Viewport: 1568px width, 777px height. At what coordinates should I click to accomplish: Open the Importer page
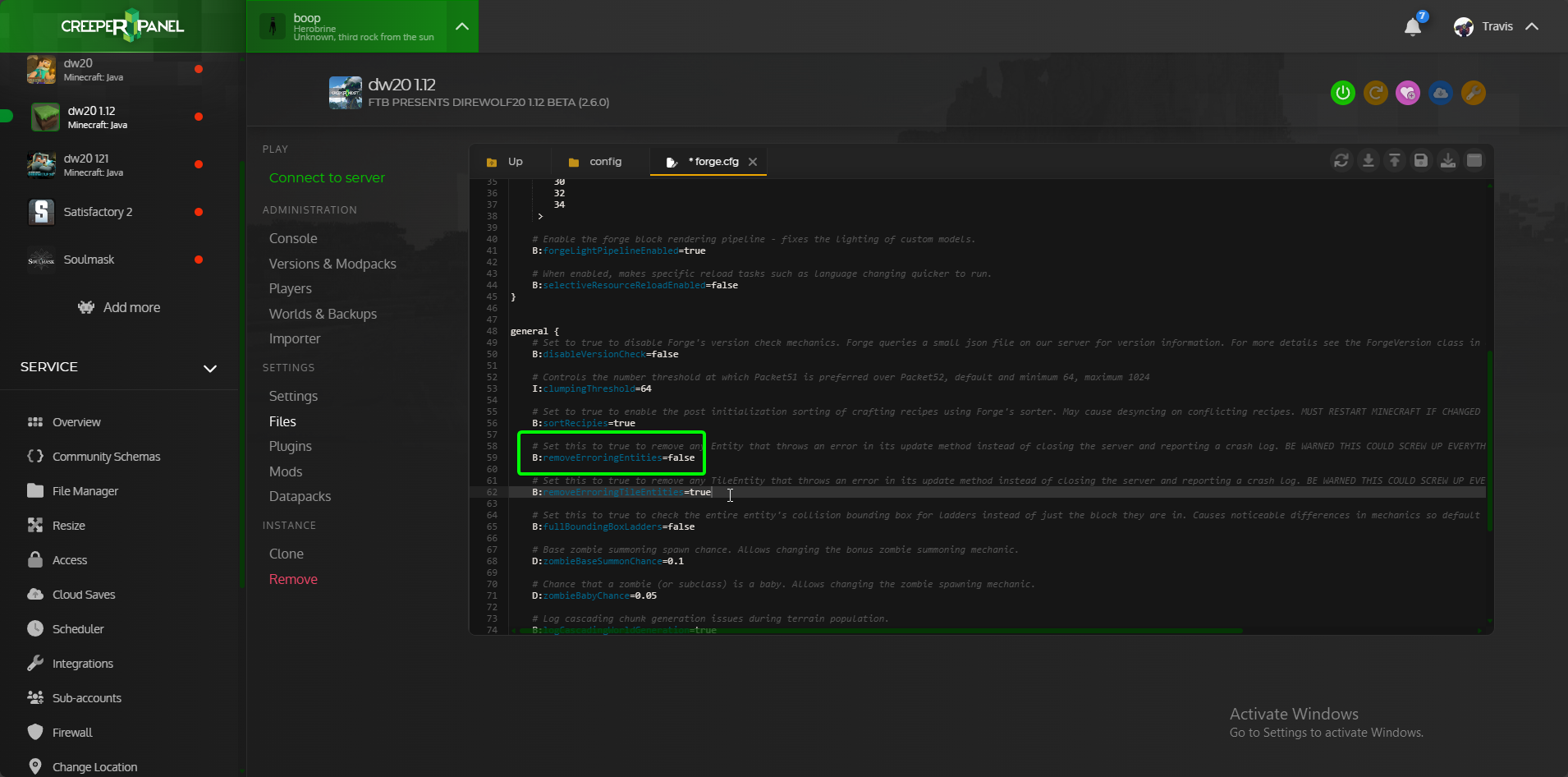click(x=295, y=338)
